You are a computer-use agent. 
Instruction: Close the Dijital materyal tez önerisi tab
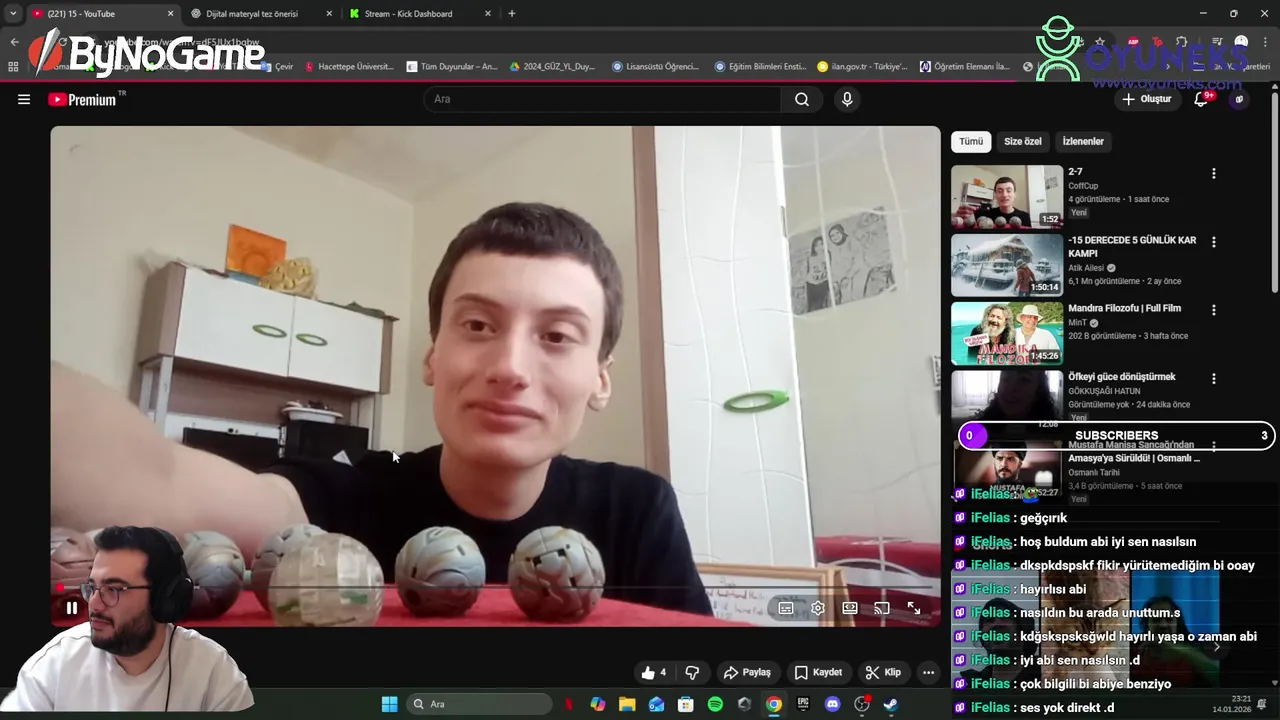[x=329, y=14]
